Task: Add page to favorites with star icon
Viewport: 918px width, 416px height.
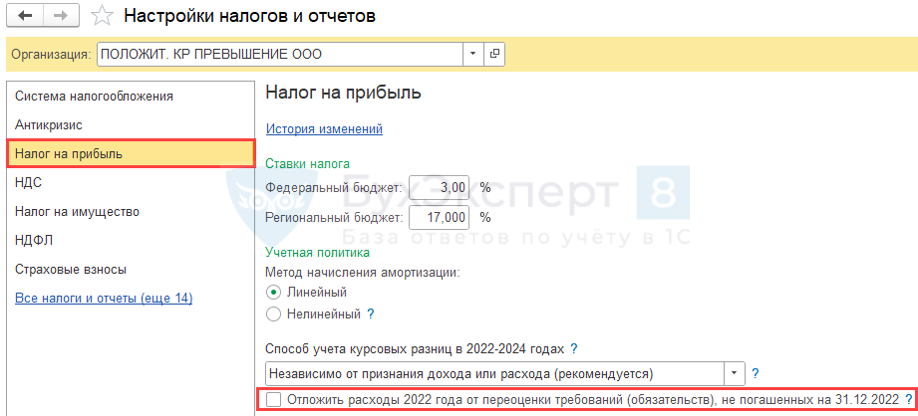Action: pyautogui.click(x=102, y=16)
